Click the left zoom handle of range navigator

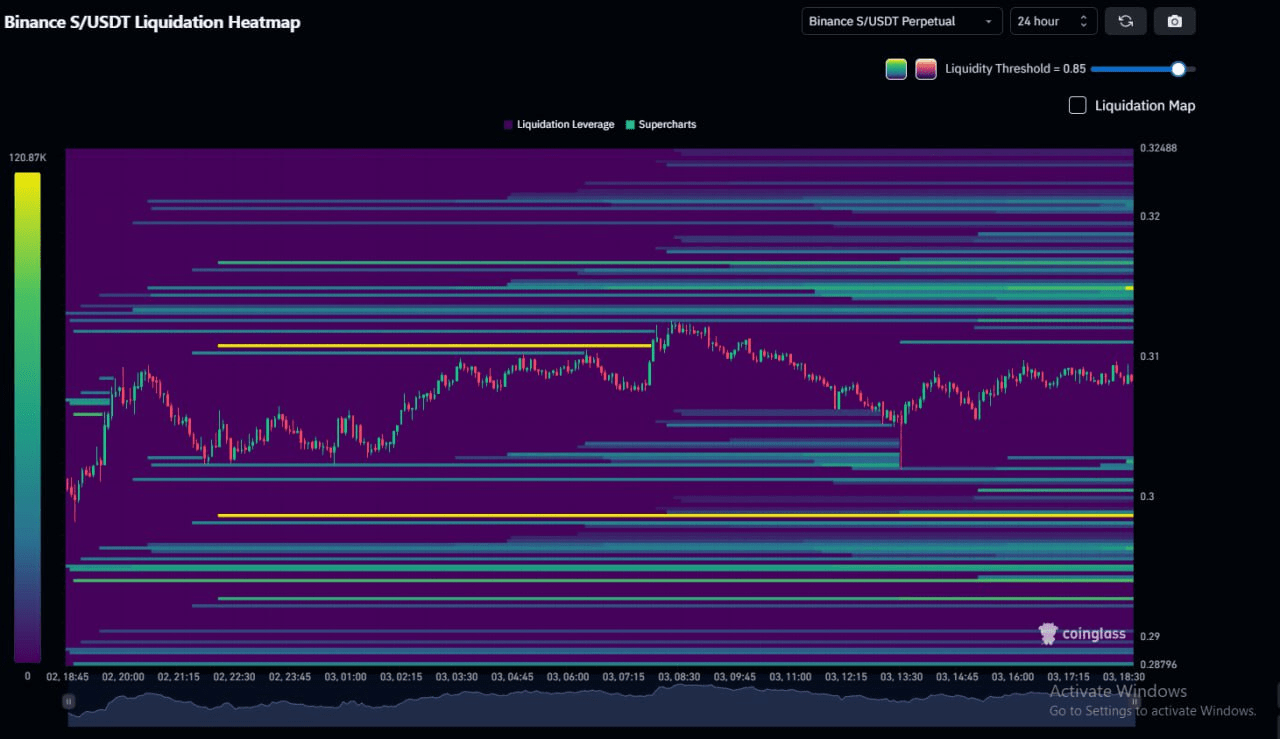pos(68,702)
